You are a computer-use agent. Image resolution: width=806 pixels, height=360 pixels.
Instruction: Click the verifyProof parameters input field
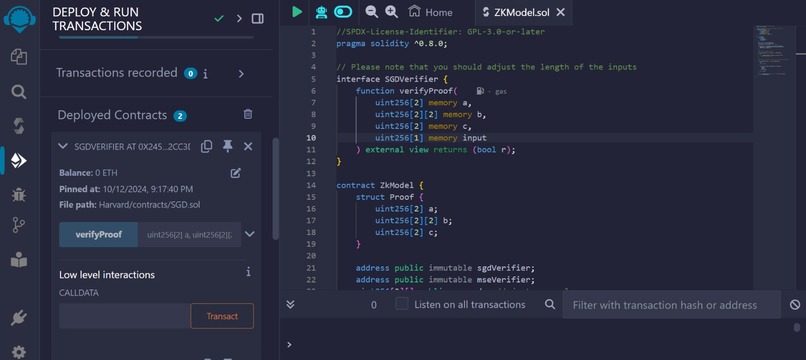coord(189,235)
